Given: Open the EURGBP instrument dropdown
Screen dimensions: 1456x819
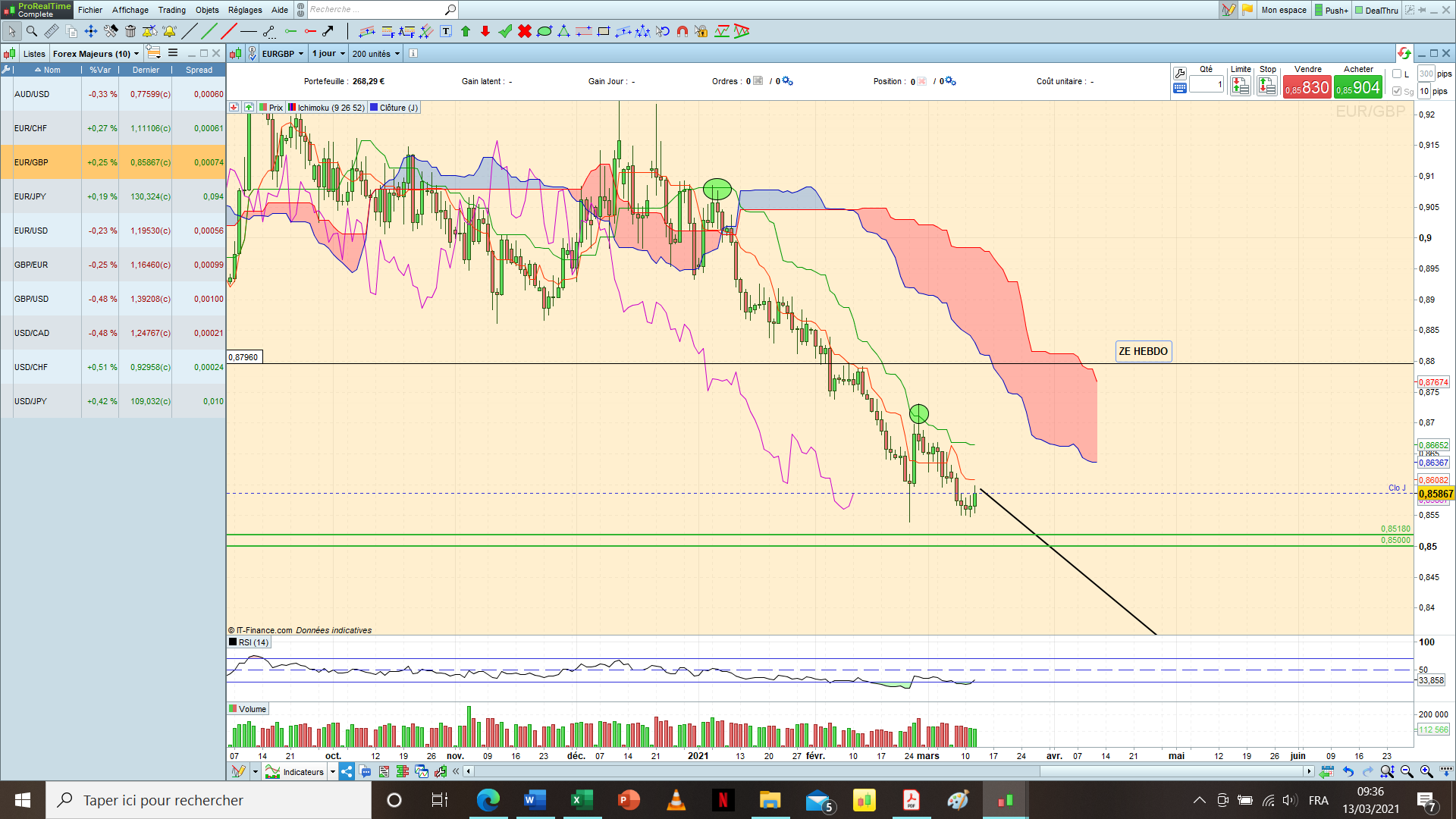Looking at the screenshot, I should (x=282, y=54).
